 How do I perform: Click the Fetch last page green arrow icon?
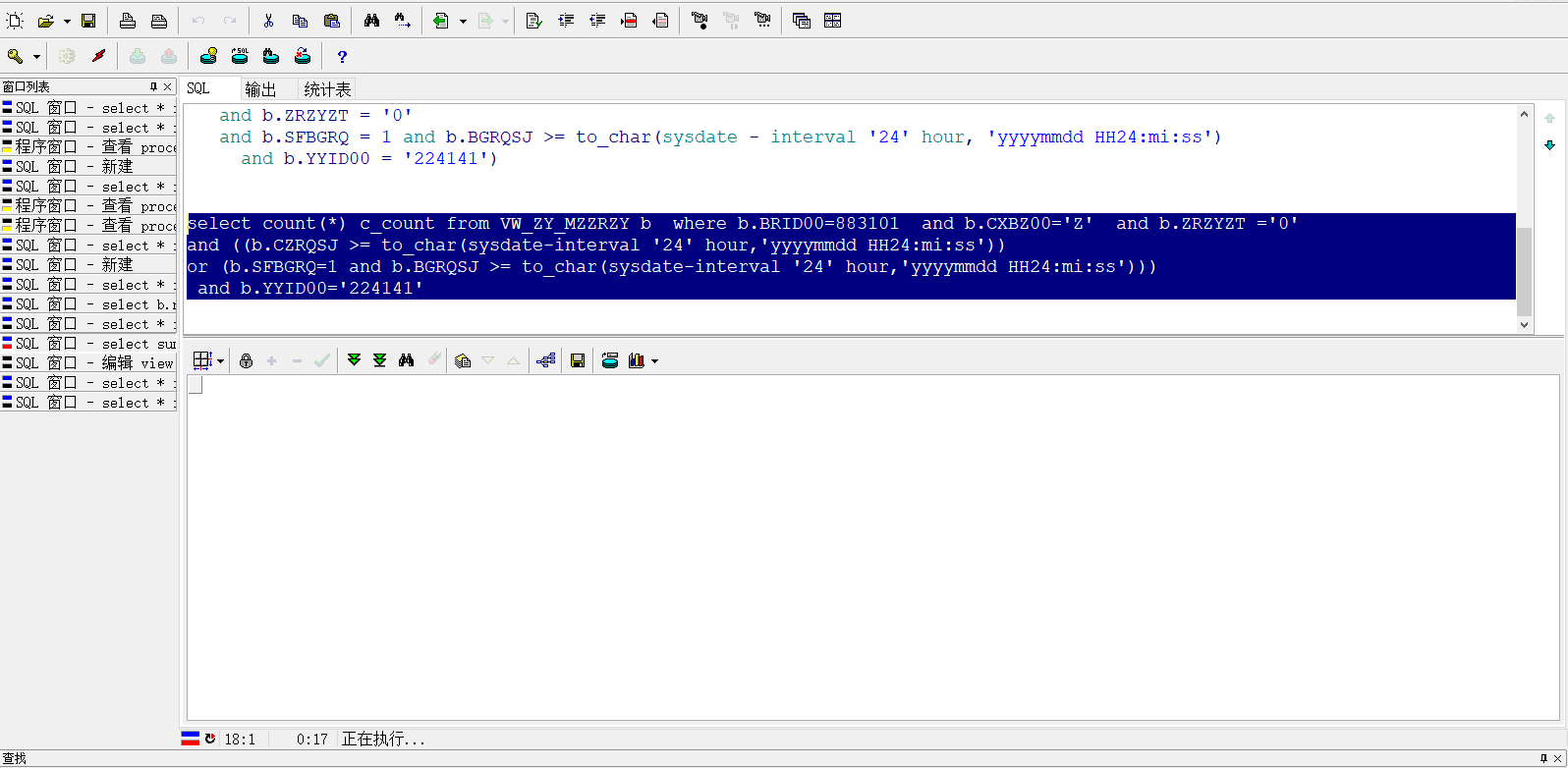pos(380,361)
